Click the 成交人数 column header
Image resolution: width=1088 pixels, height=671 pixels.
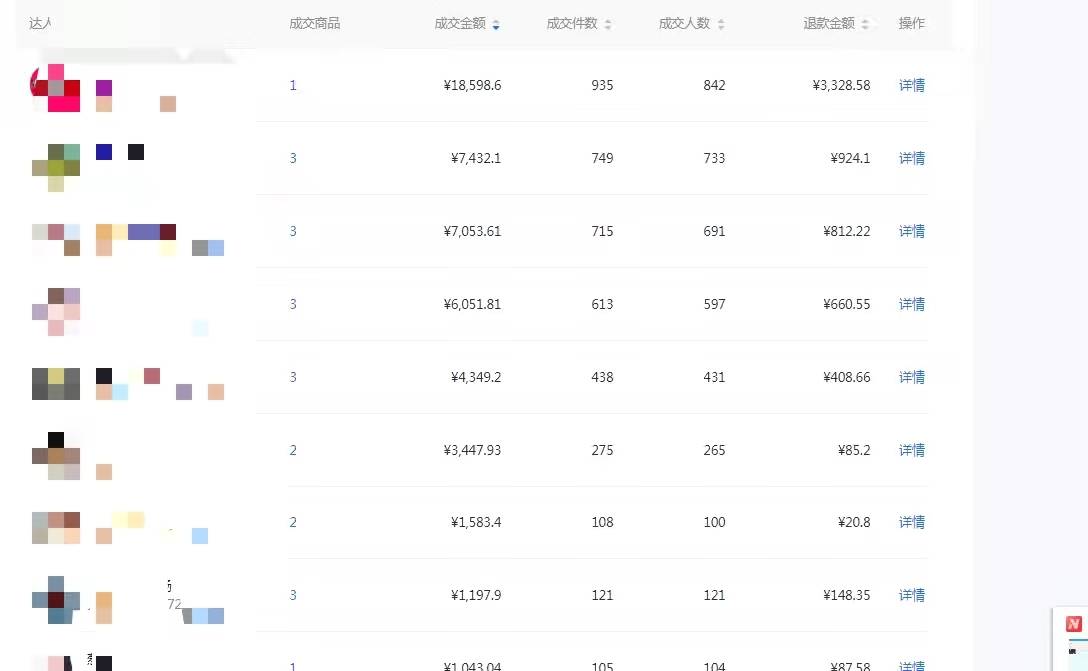[684, 24]
